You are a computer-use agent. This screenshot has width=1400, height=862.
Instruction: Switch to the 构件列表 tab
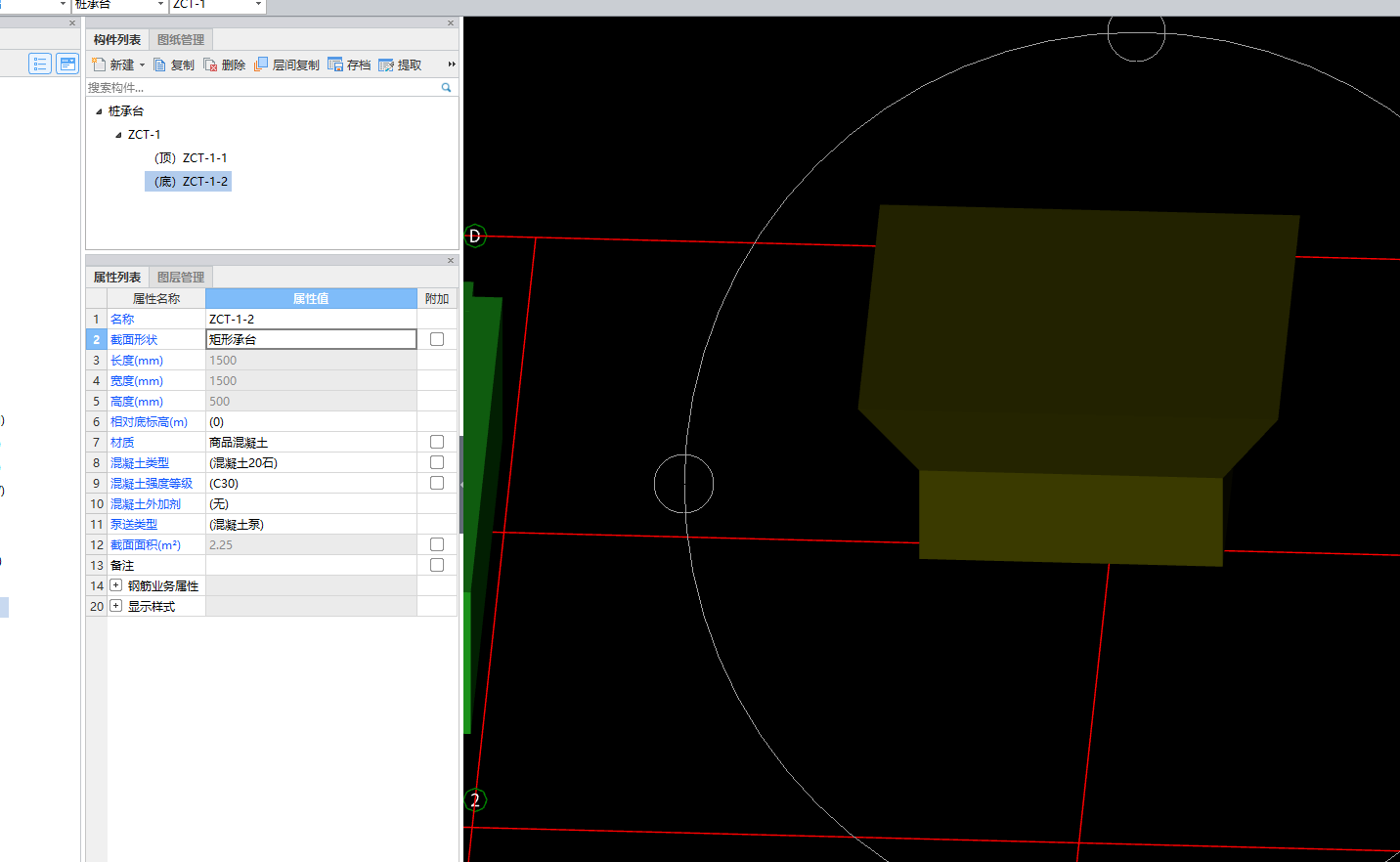click(x=117, y=40)
